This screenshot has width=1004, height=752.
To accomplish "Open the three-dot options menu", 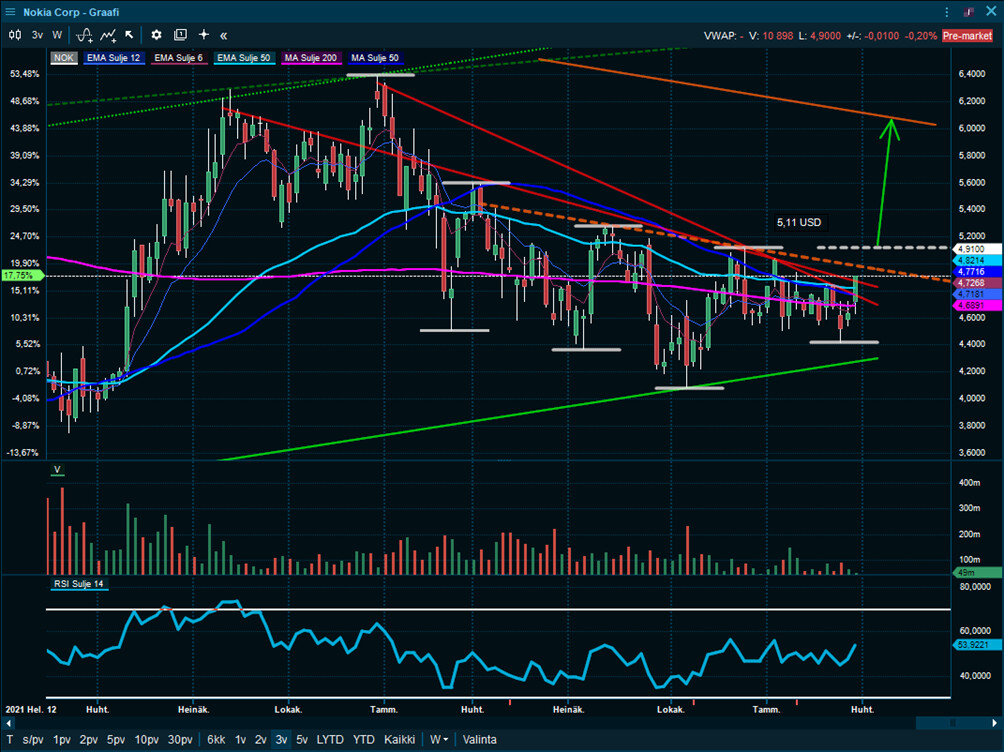I will [x=948, y=11].
